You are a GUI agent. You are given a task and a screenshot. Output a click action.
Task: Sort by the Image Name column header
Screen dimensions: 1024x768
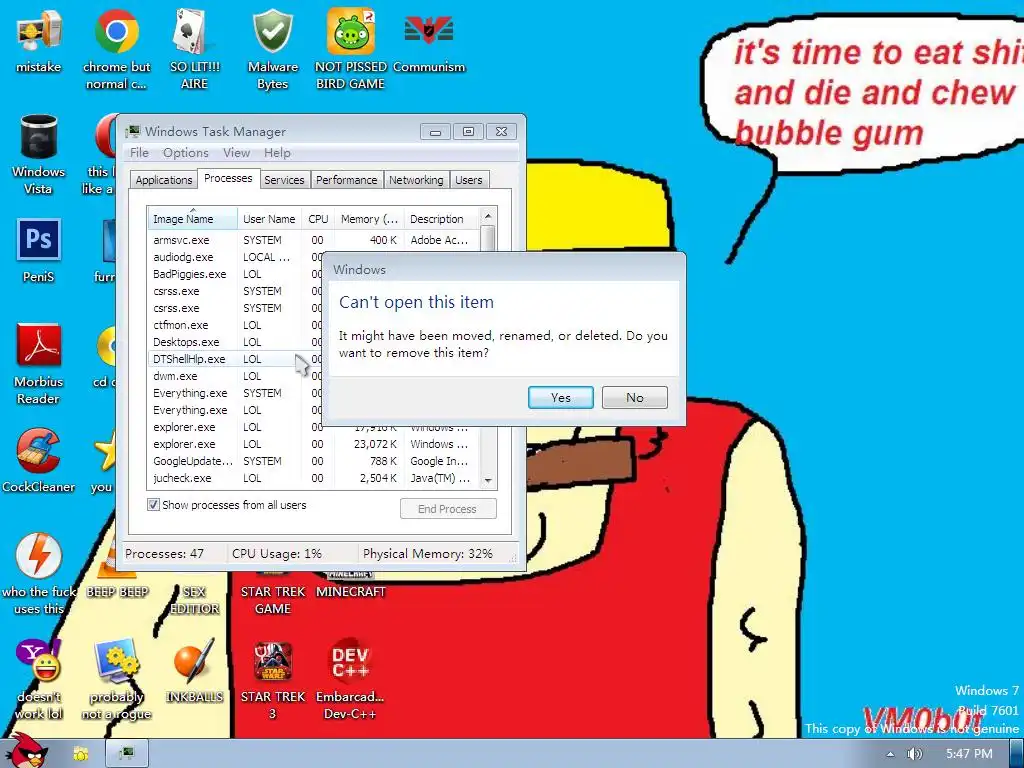192,219
